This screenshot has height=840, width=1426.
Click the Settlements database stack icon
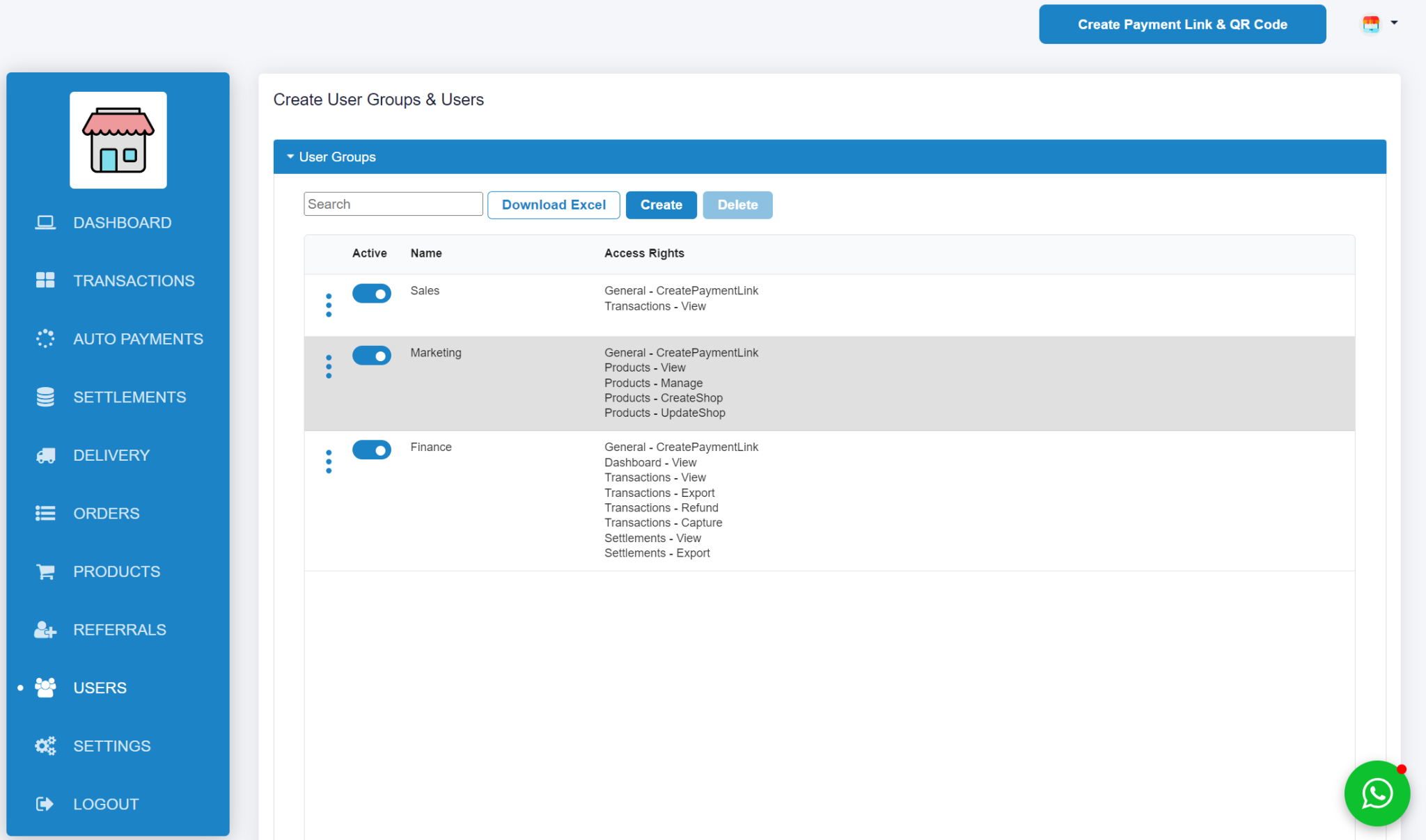(45, 397)
